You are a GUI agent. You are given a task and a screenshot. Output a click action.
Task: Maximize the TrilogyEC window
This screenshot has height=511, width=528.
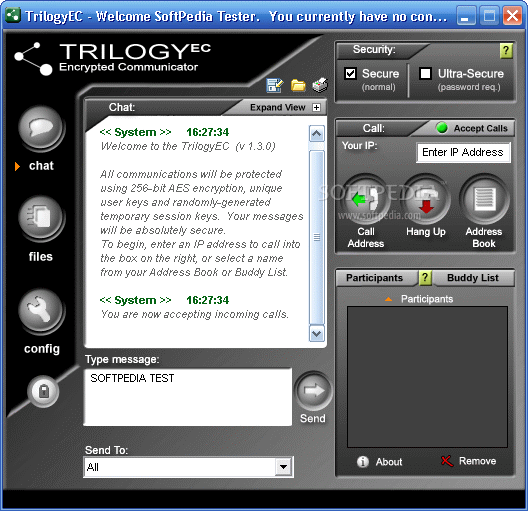pos(489,16)
